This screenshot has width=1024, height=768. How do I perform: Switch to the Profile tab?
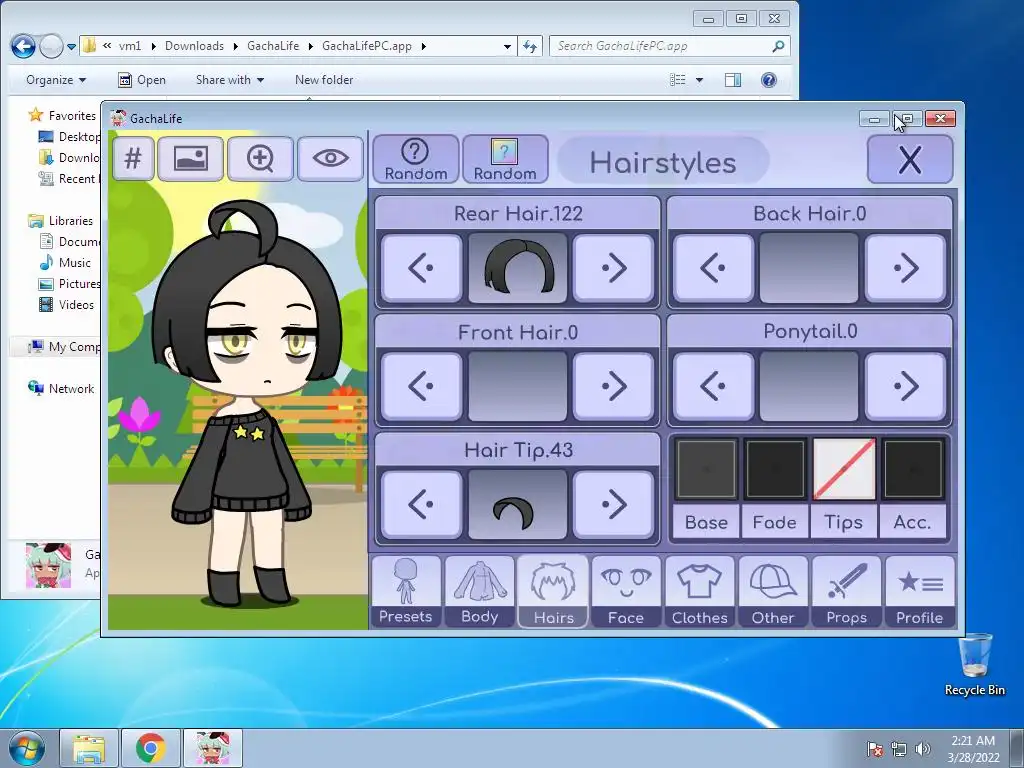point(920,592)
